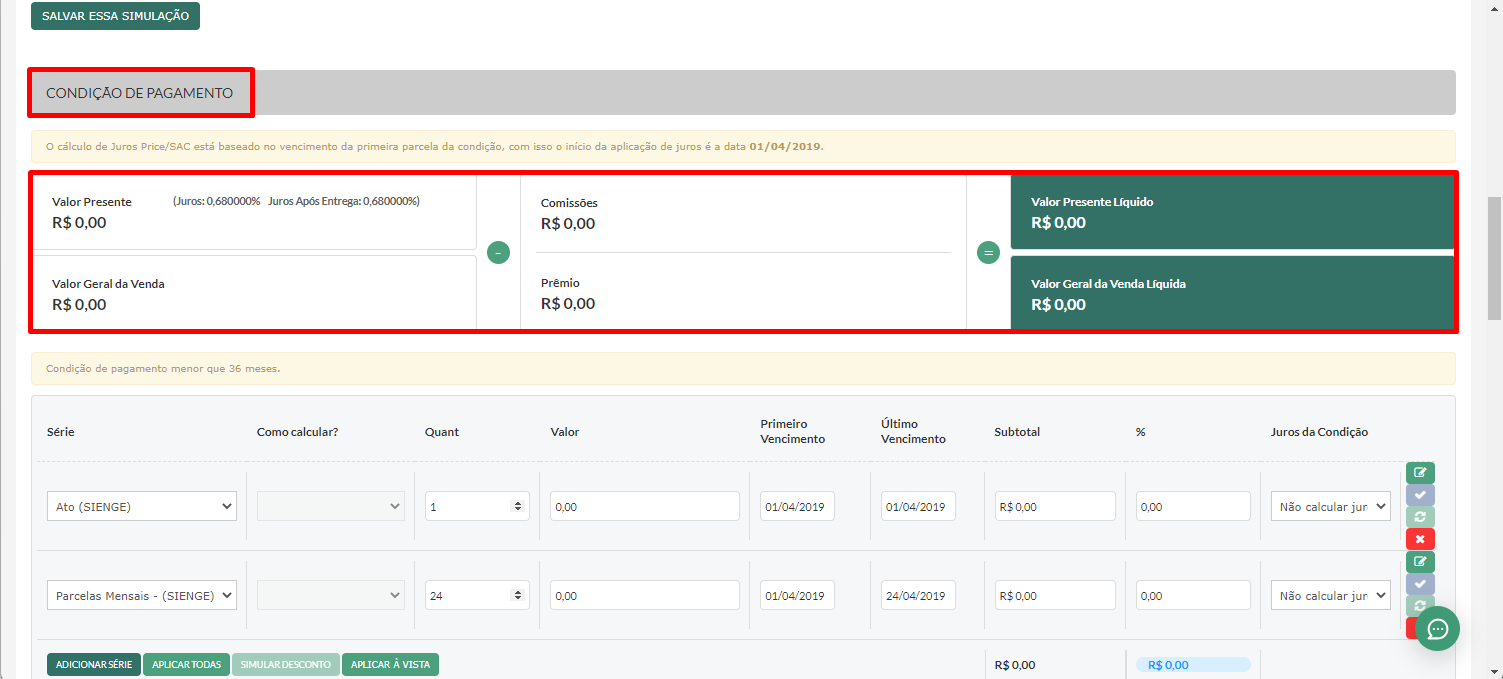
Task: Click quantity stepper showing 24
Action: click(517, 595)
